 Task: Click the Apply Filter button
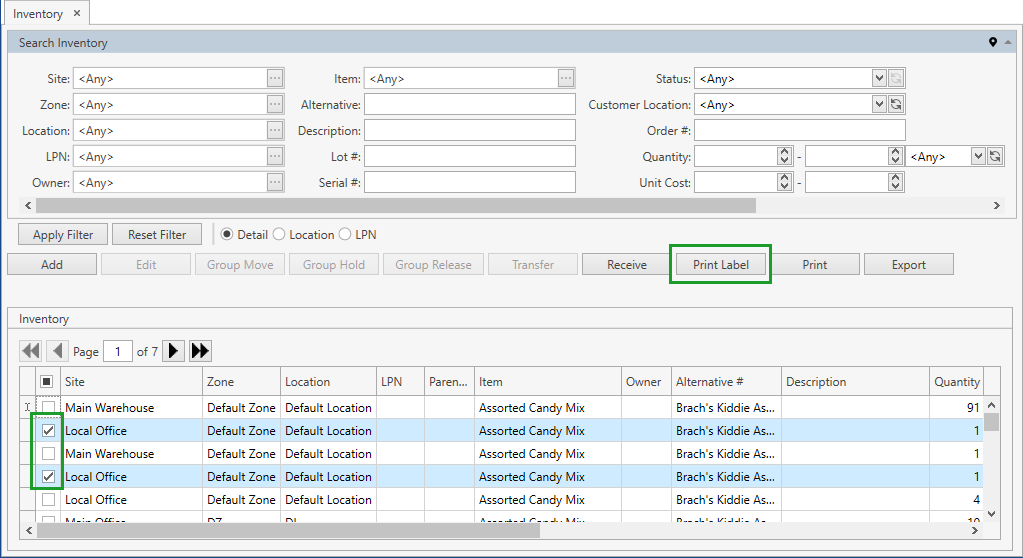[63, 235]
